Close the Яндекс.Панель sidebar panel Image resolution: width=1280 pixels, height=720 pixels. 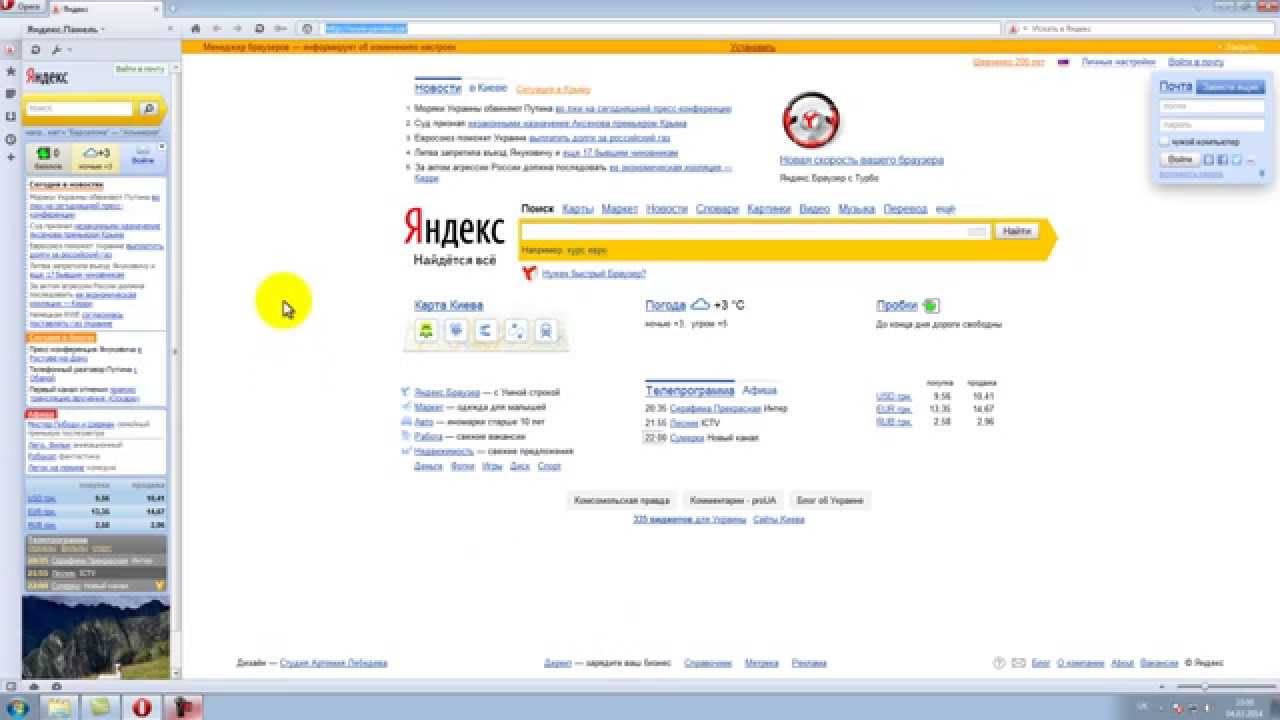pos(169,29)
